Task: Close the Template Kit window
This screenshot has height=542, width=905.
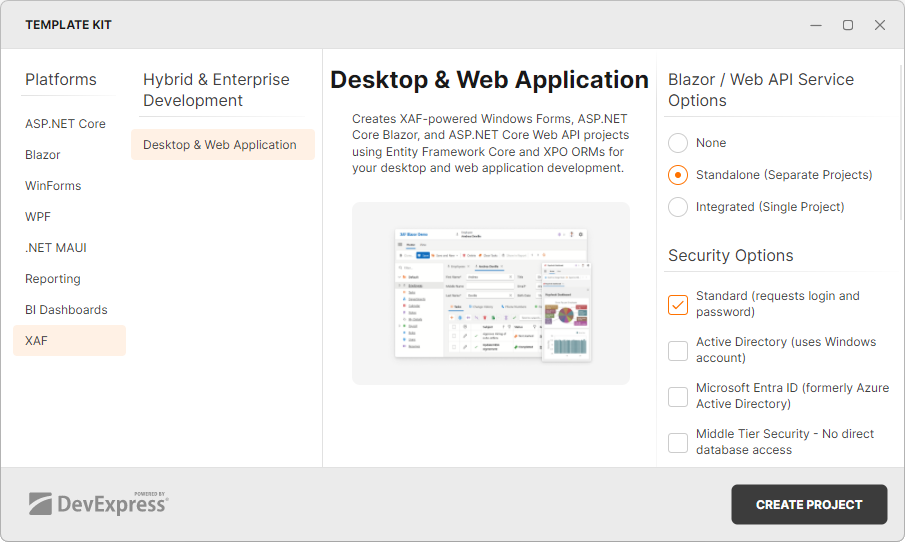Action: (x=880, y=25)
